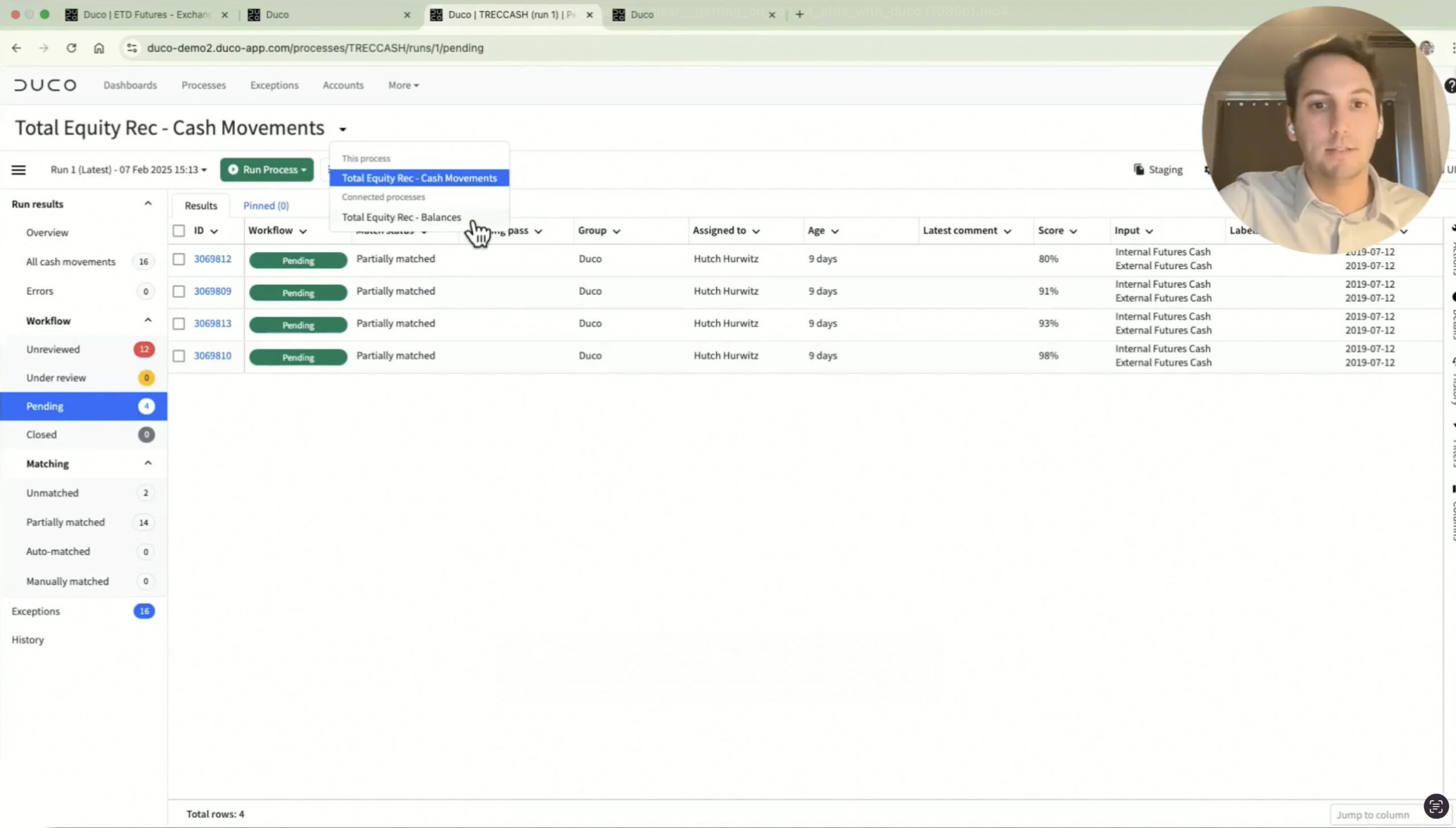This screenshot has width=1456, height=828.
Task: Tick the checkbox for row 3069810
Action: 179,356
